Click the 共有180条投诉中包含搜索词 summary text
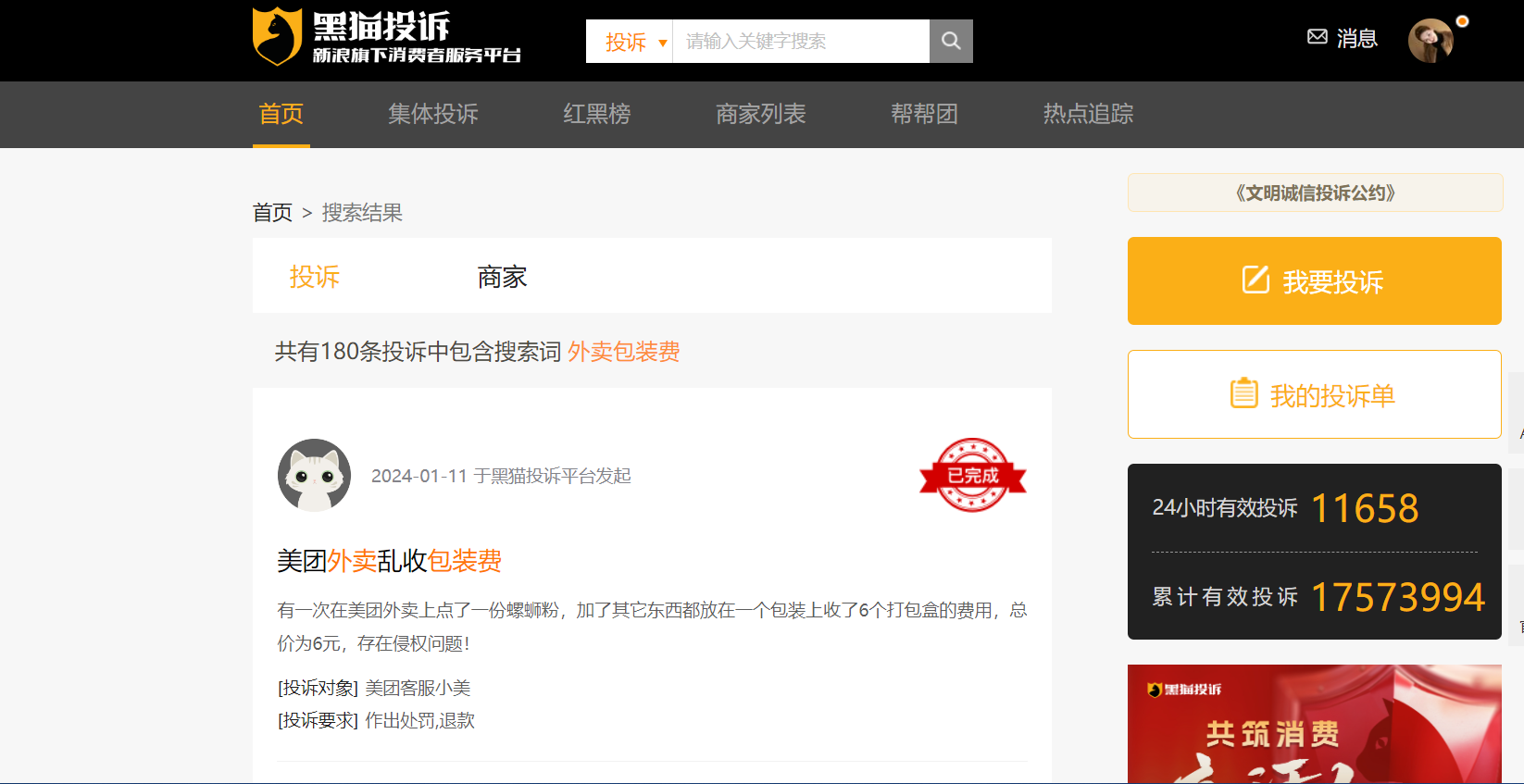 418,352
